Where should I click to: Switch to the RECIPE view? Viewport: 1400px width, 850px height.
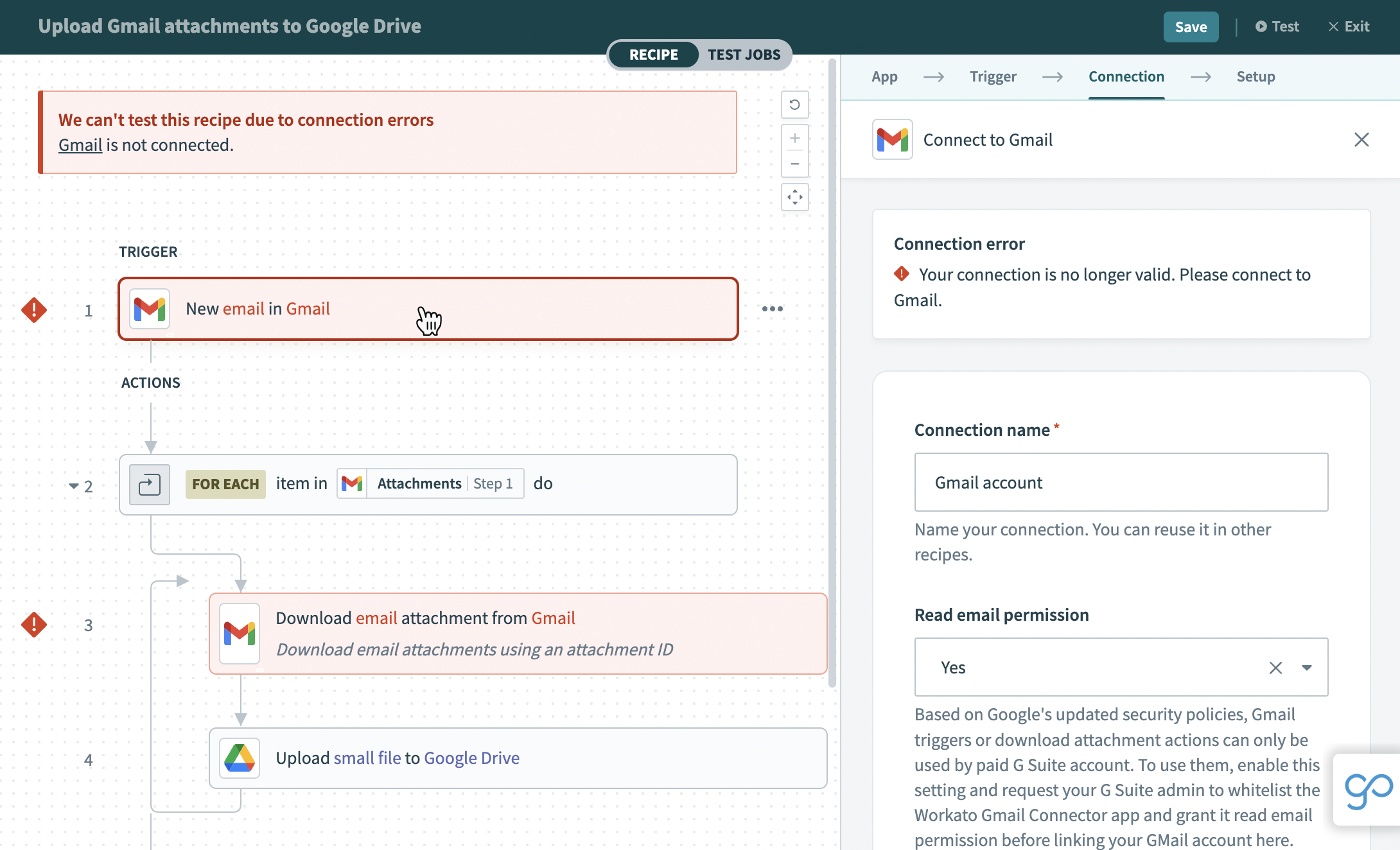653,55
